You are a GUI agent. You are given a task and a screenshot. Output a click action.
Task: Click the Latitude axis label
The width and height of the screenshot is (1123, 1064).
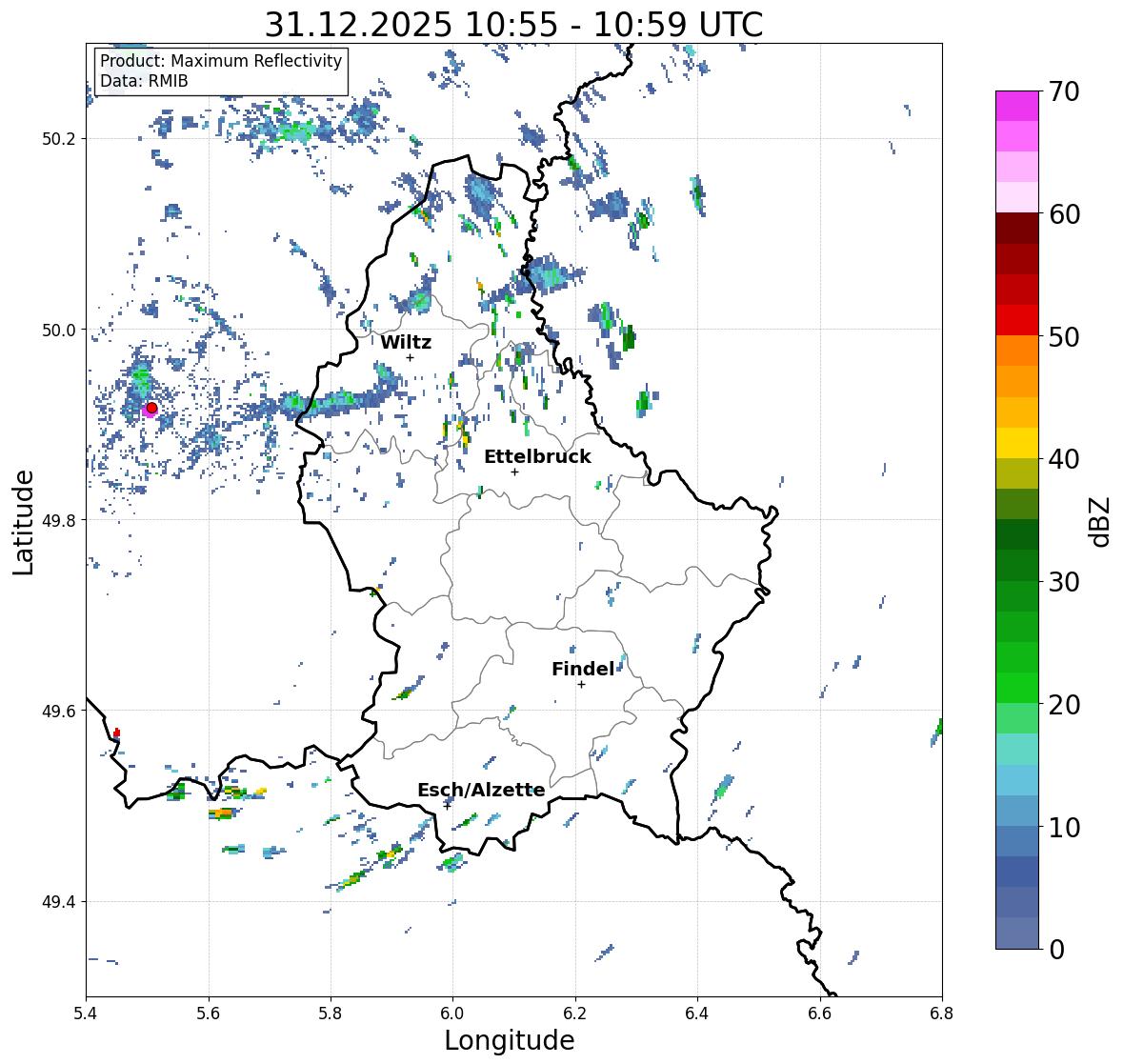(23, 522)
